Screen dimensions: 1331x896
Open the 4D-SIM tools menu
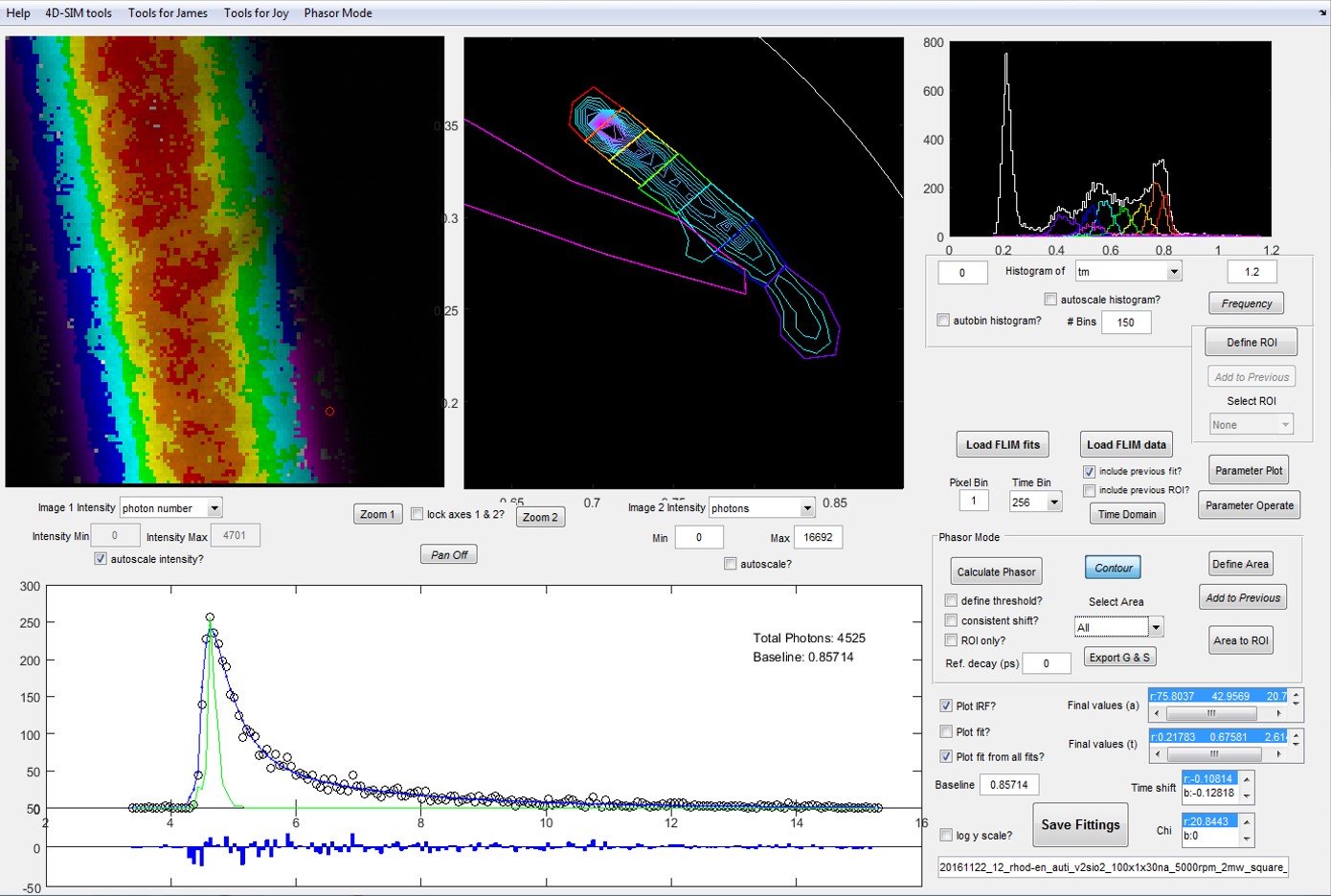pos(78,12)
